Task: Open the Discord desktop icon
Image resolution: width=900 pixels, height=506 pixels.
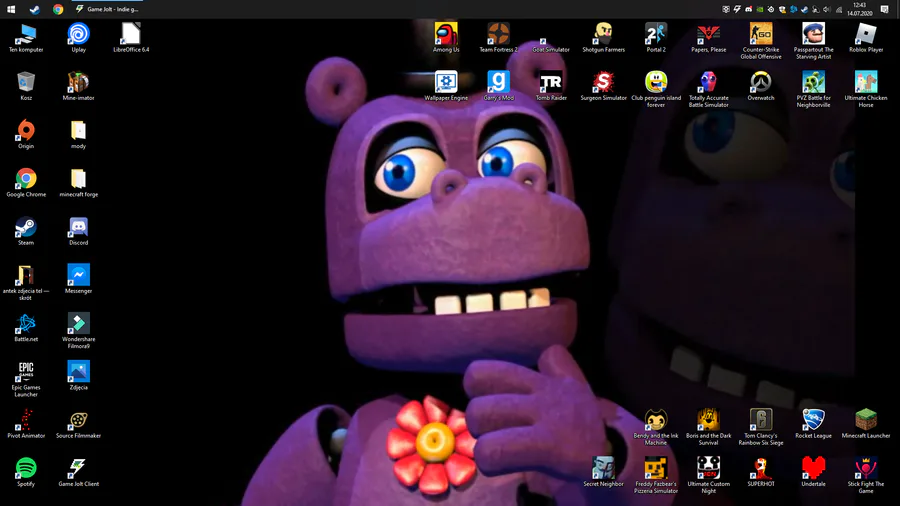Action: coord(79,231)
